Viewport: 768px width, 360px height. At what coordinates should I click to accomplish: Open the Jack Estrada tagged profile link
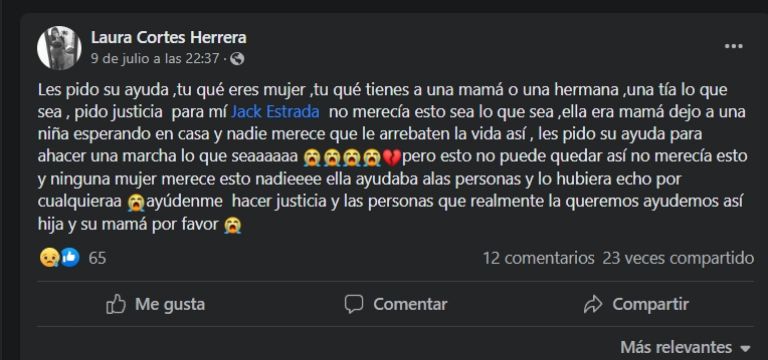click(x=275, y=112)
